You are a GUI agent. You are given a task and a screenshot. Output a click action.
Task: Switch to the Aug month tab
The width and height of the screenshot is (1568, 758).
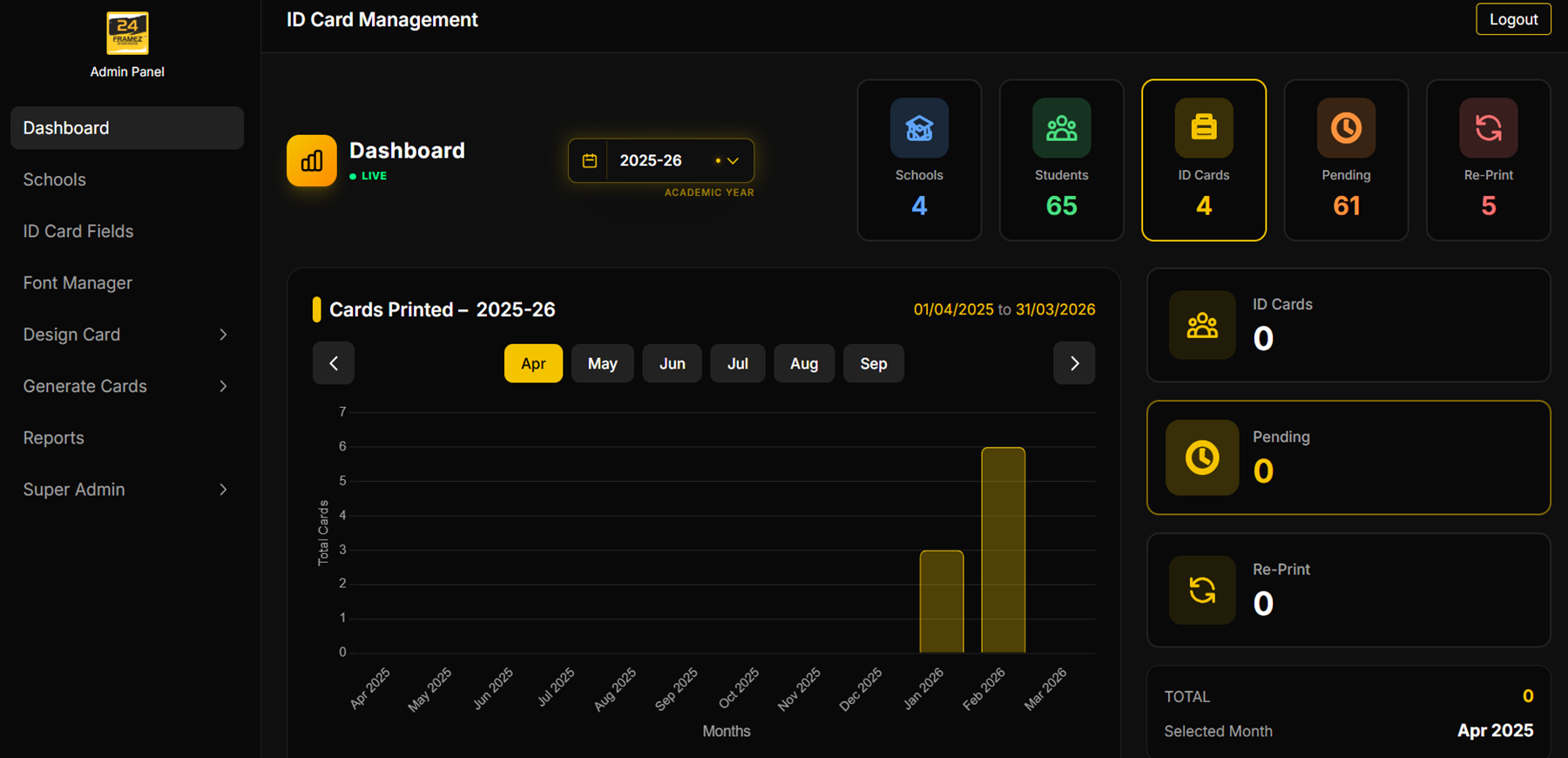pyautogui.click(x=803, y=363)
